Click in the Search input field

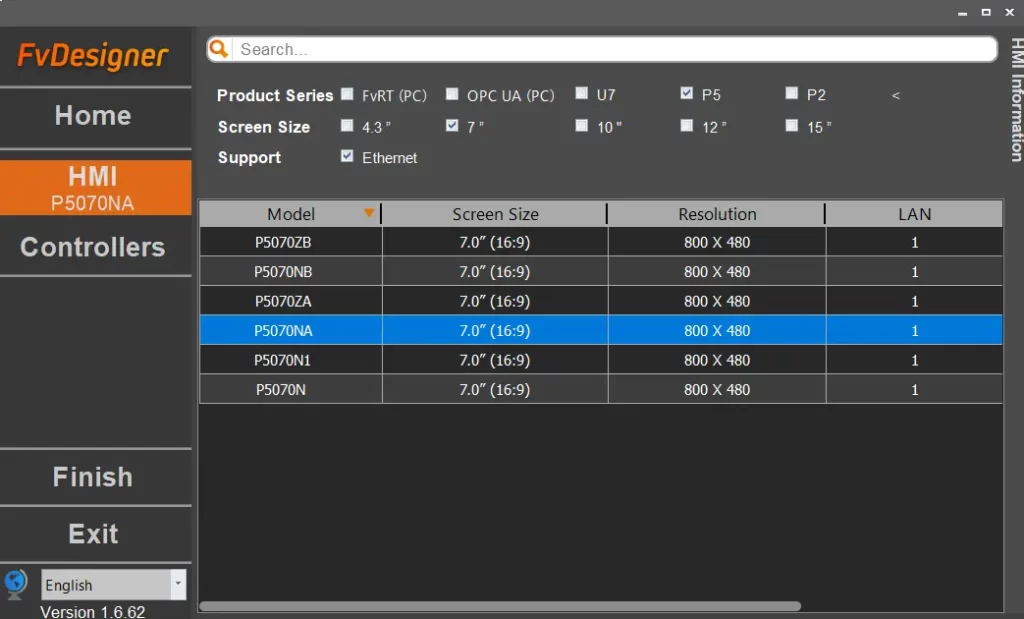610,49
